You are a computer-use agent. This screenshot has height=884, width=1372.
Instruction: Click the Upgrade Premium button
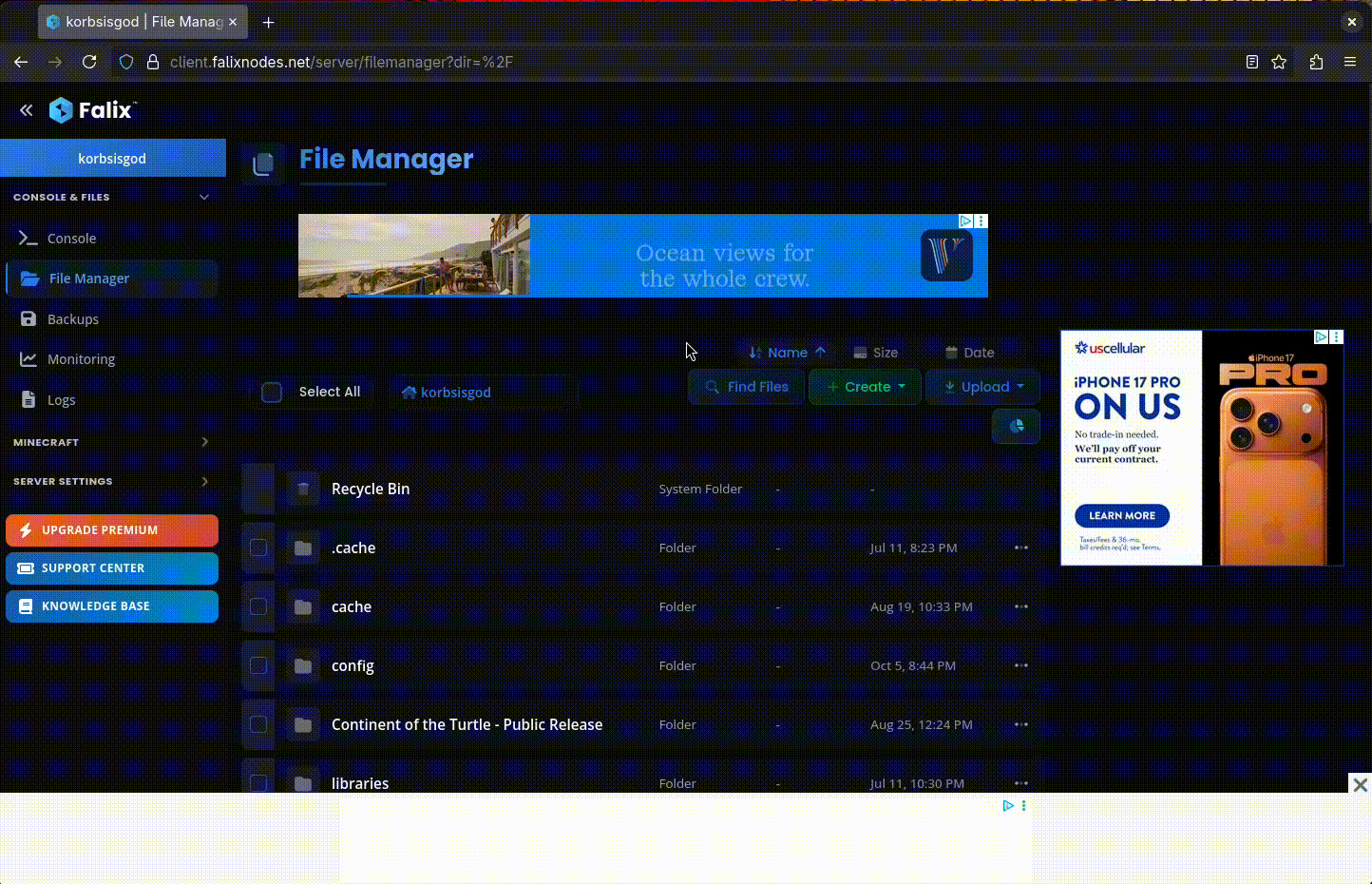pos(112,530)
